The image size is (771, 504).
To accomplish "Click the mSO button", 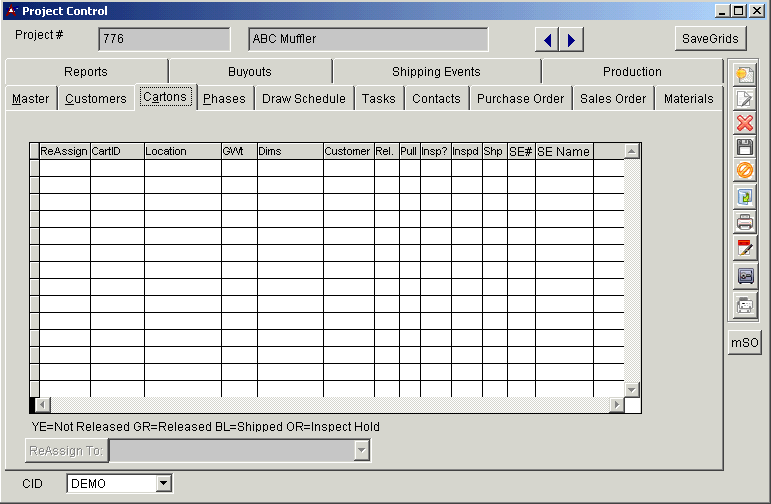I will (744, 343).
